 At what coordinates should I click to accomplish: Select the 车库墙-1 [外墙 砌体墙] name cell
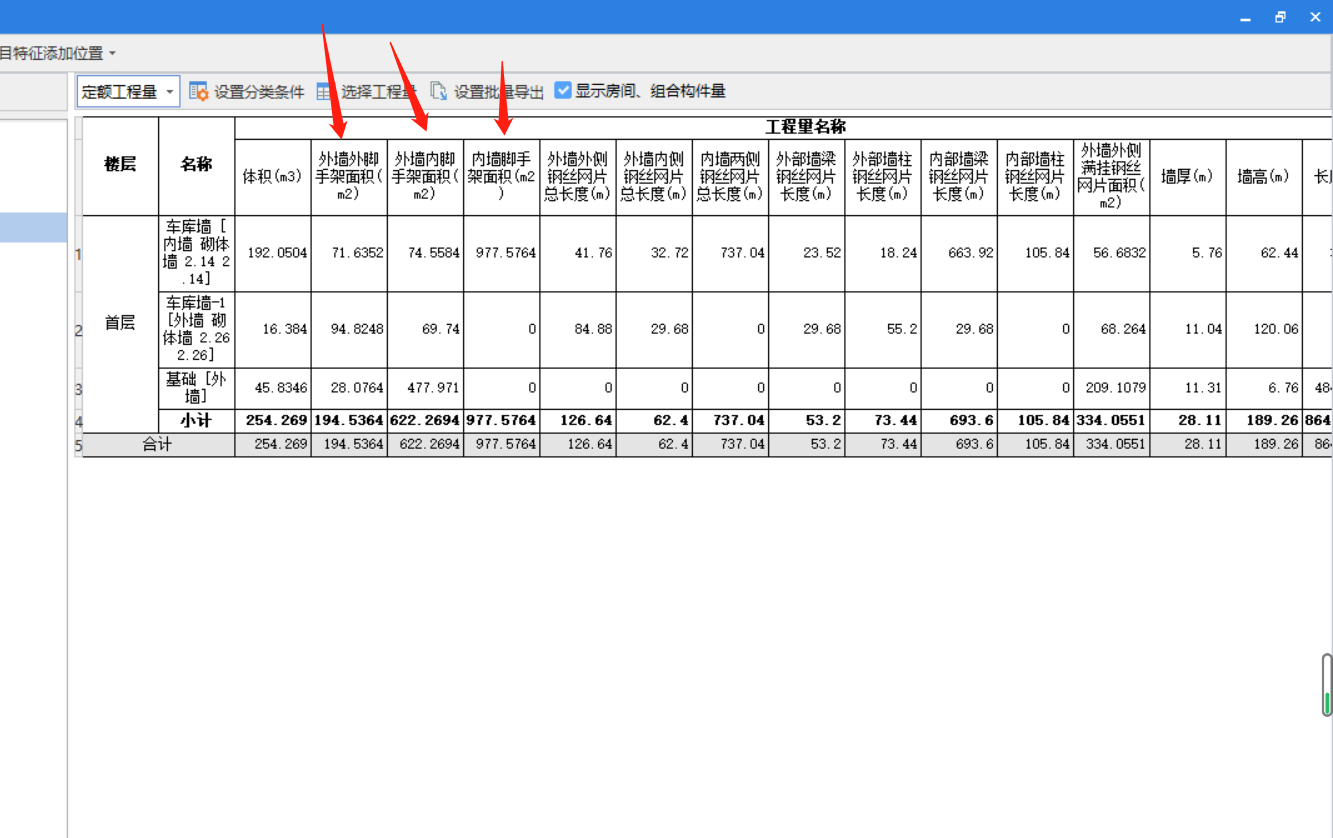point(197,329)
